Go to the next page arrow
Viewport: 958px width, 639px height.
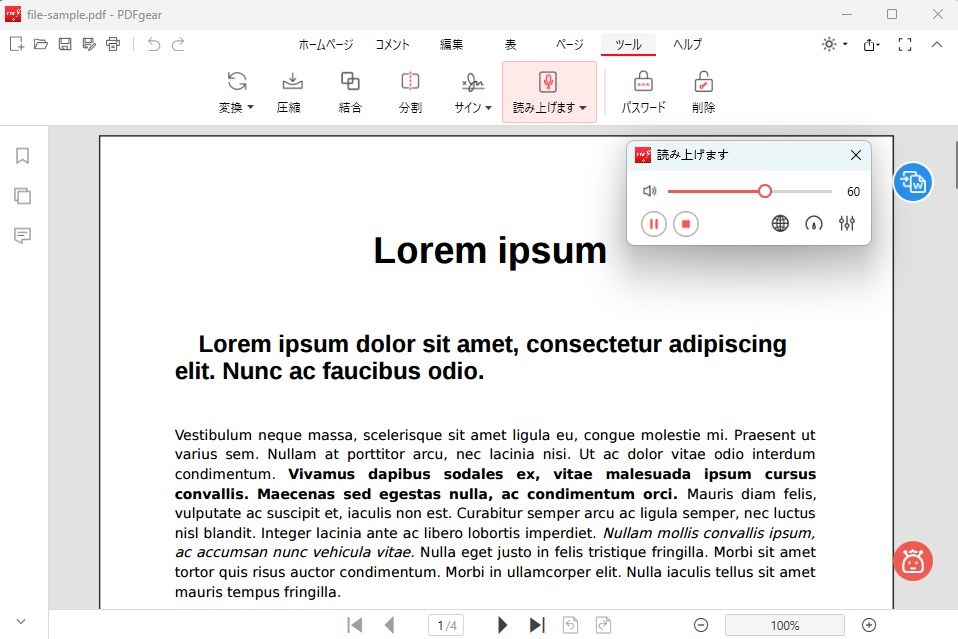pyautogui.click(x=502, y=625)
